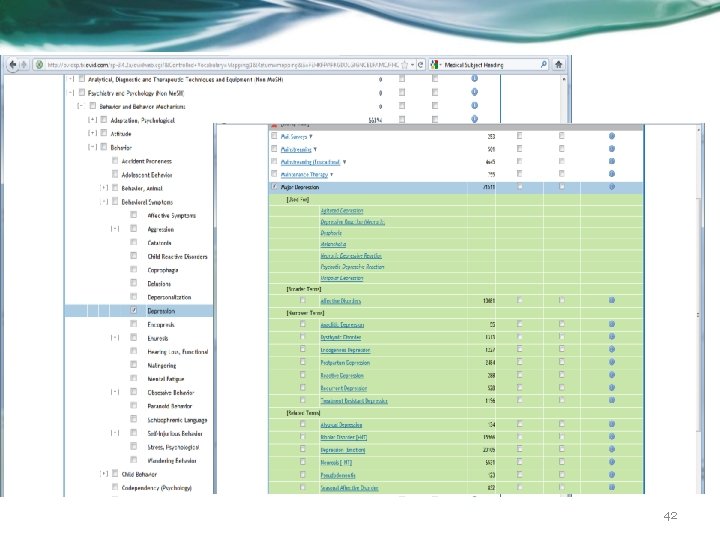Open scope note icon for Mail Surveys
720x540 pixels.
point(612,136)
